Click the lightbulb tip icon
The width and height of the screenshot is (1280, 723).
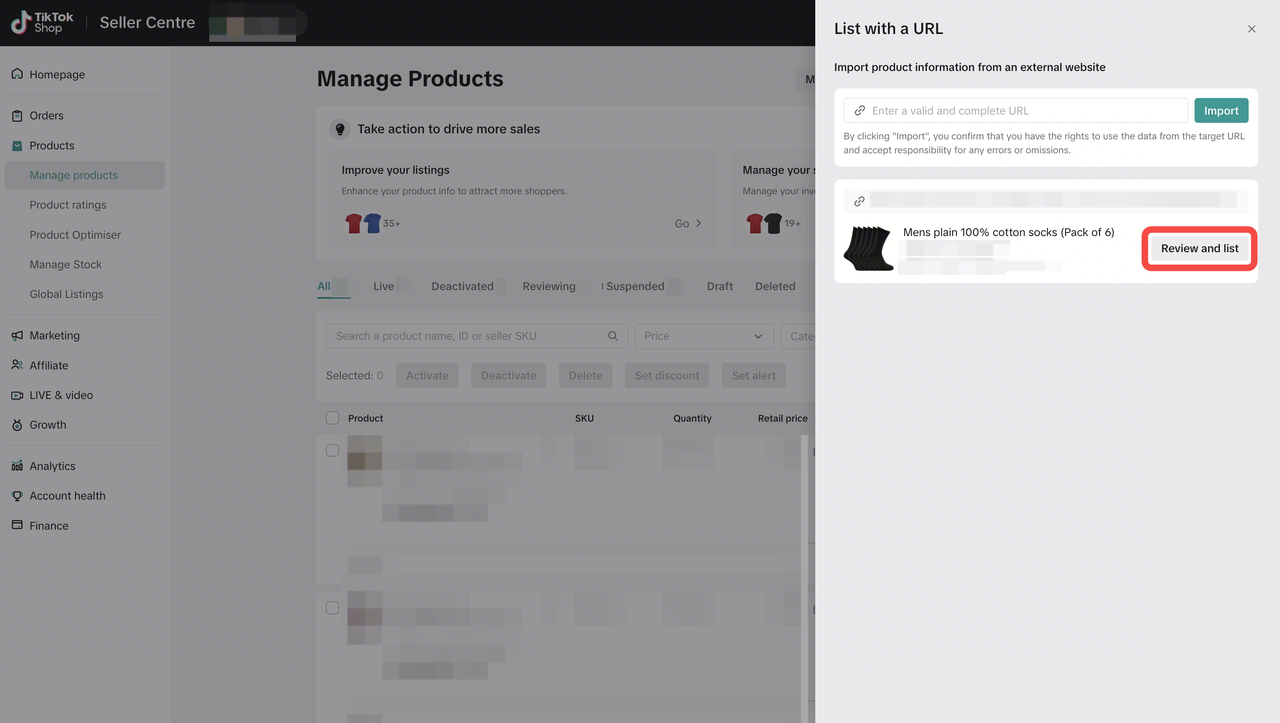[x=340, y=129]
